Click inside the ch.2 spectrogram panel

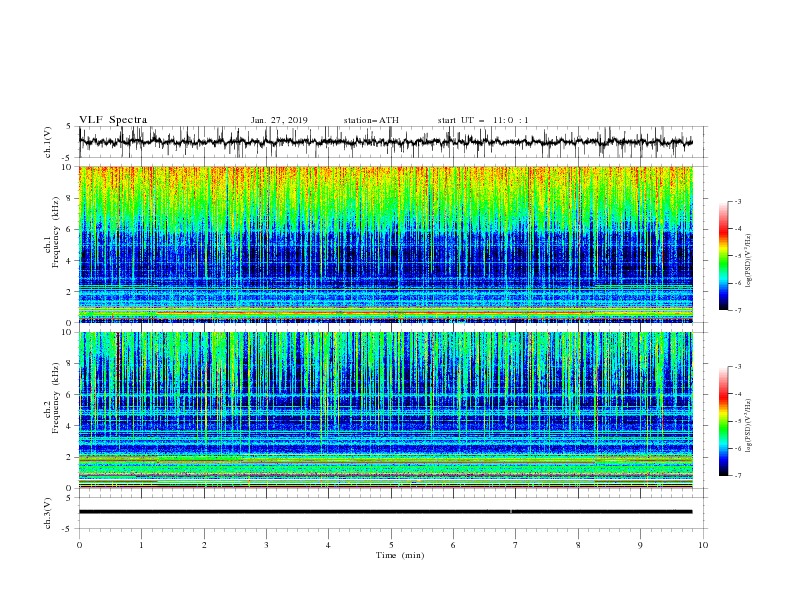385,410
